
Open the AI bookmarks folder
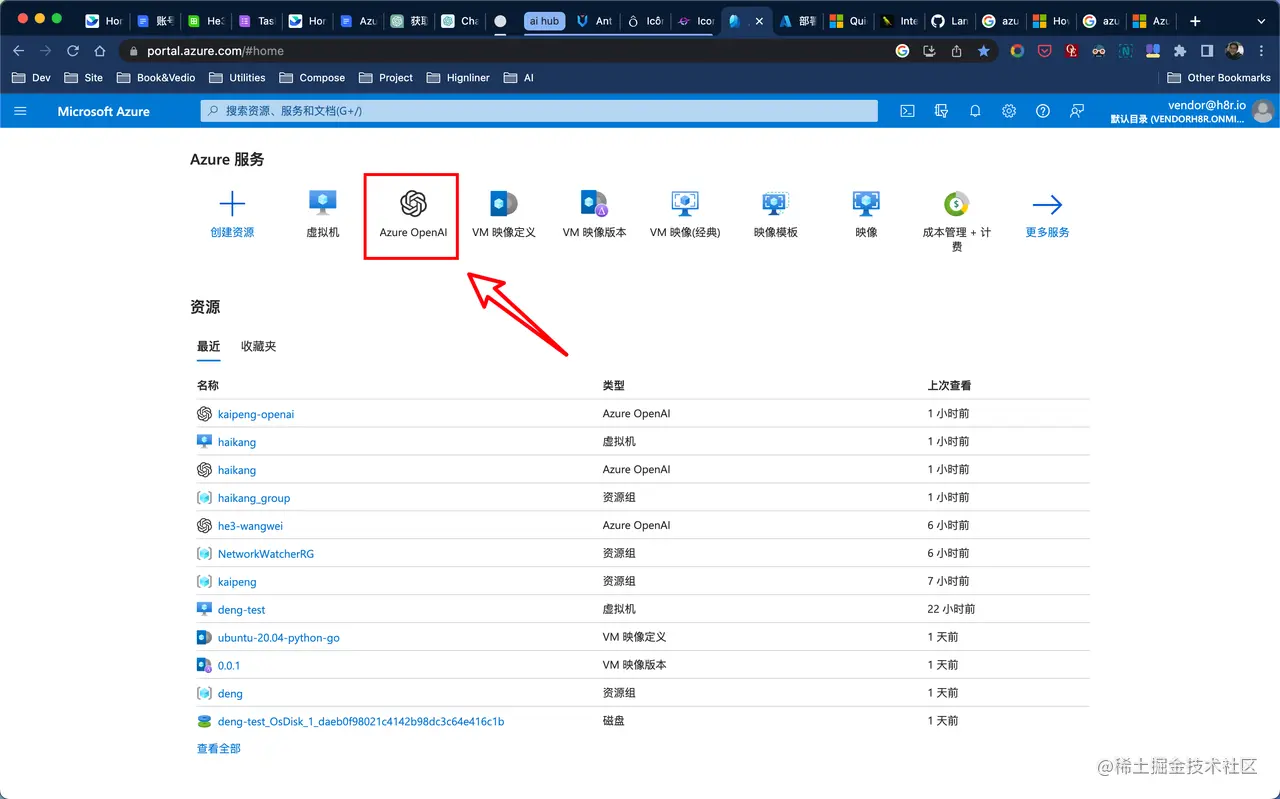(519, 77)
